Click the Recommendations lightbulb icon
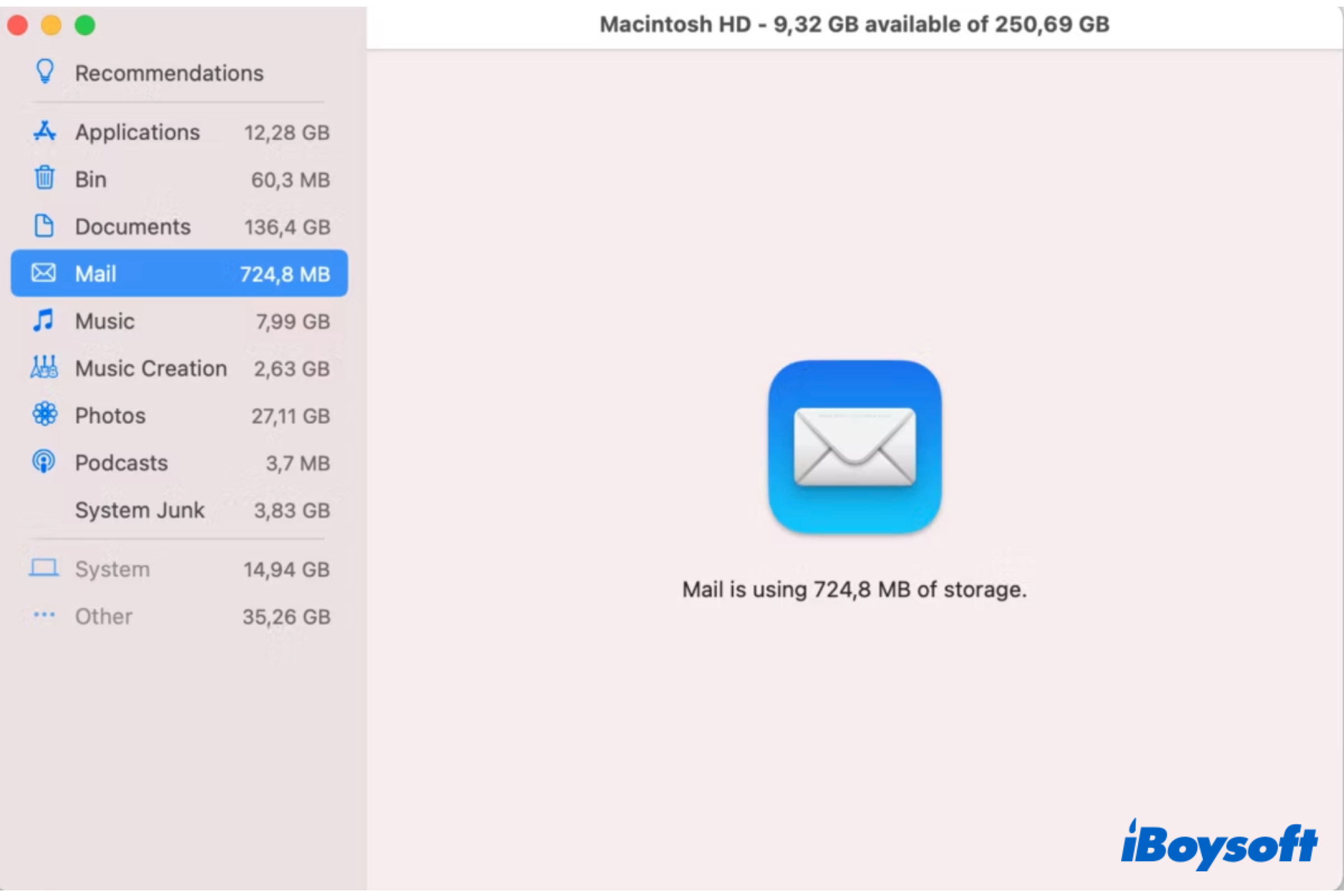 pos(45,72)
